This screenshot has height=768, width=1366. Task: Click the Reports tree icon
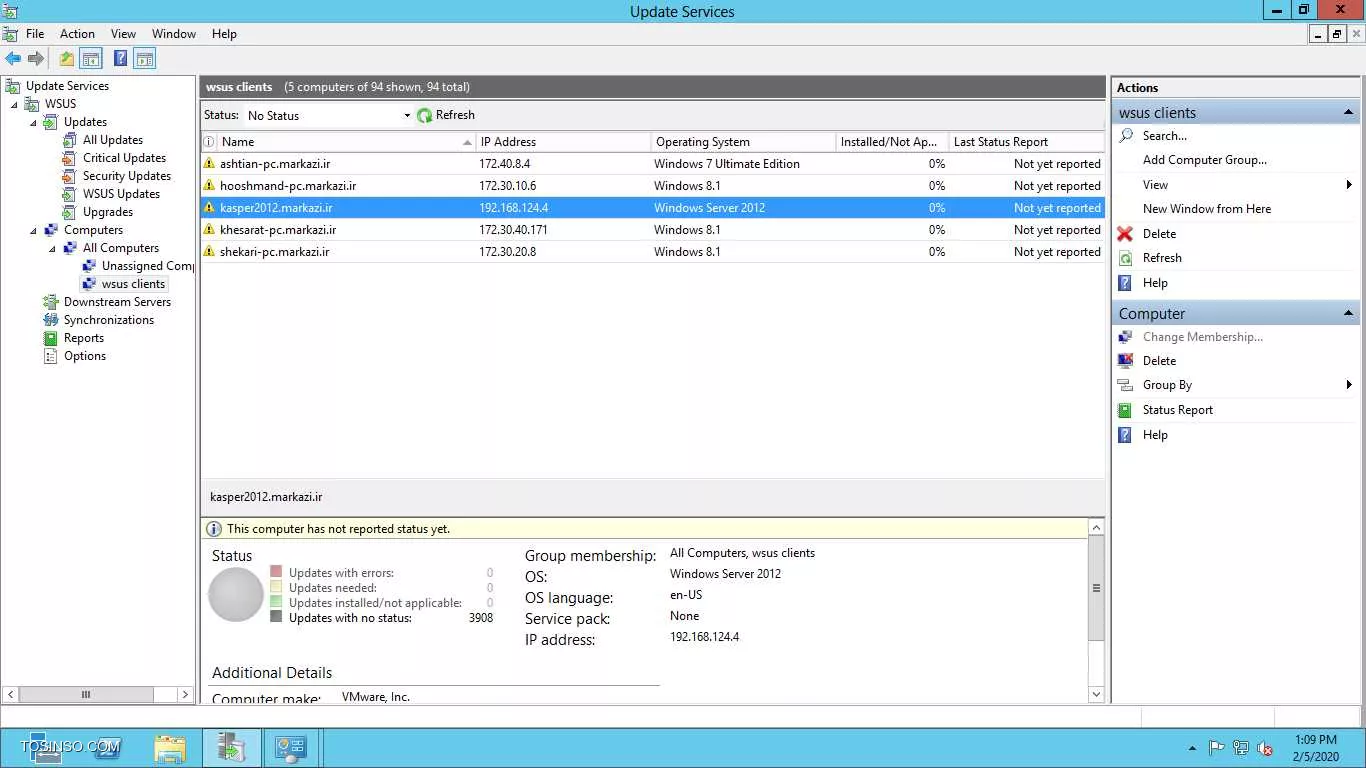(50, 338)
